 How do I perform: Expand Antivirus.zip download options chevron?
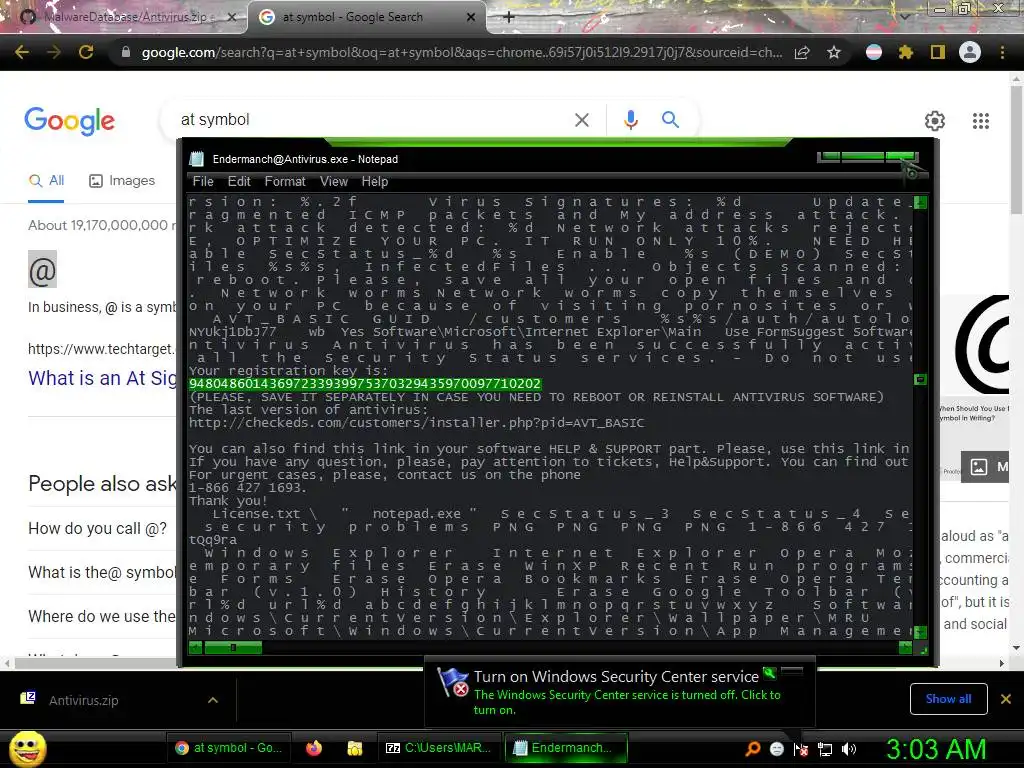(x=213, y=700)
